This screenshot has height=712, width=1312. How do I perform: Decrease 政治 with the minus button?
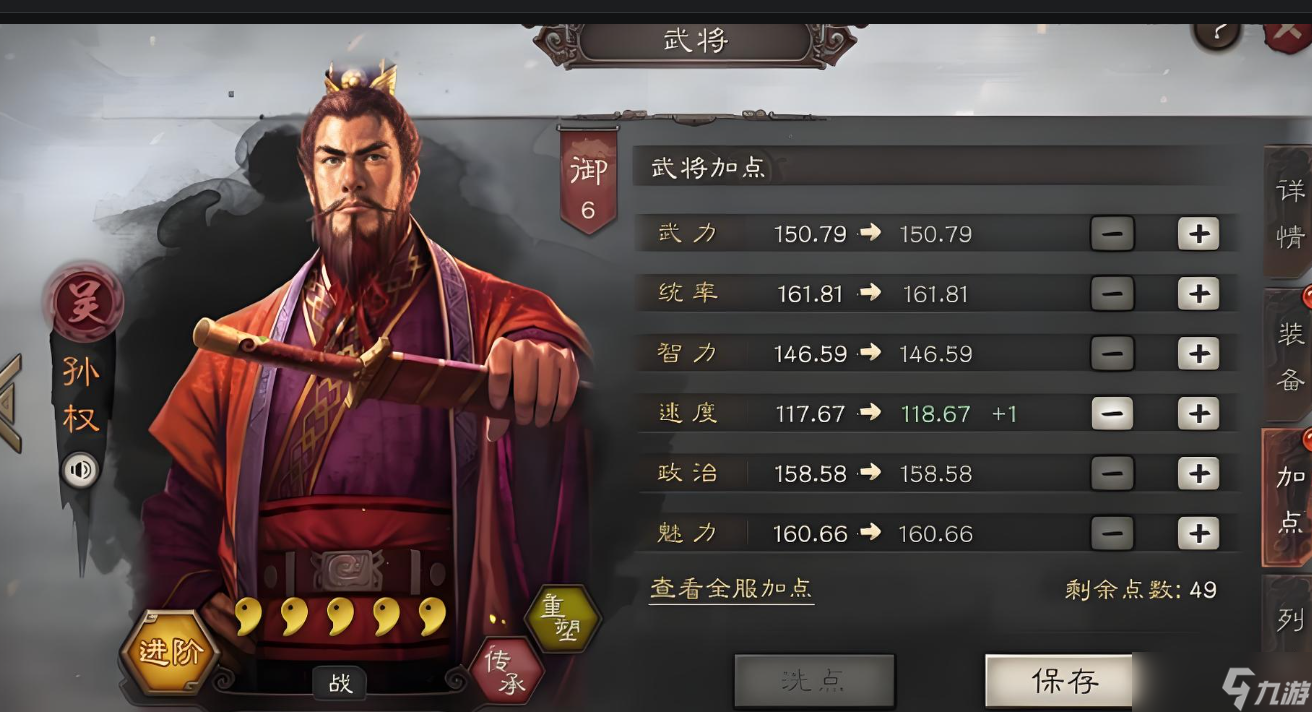[x=1112, y=473]
